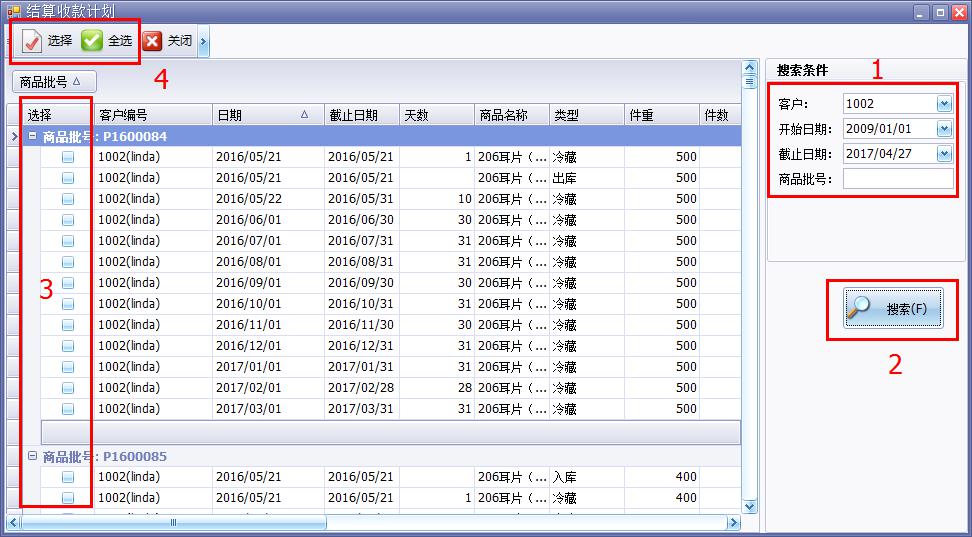Tick the checkbox for the 2017/01/01 row
Image resolution: width=972 pixels, height=537 pixels.
click(x=68, y=367)
